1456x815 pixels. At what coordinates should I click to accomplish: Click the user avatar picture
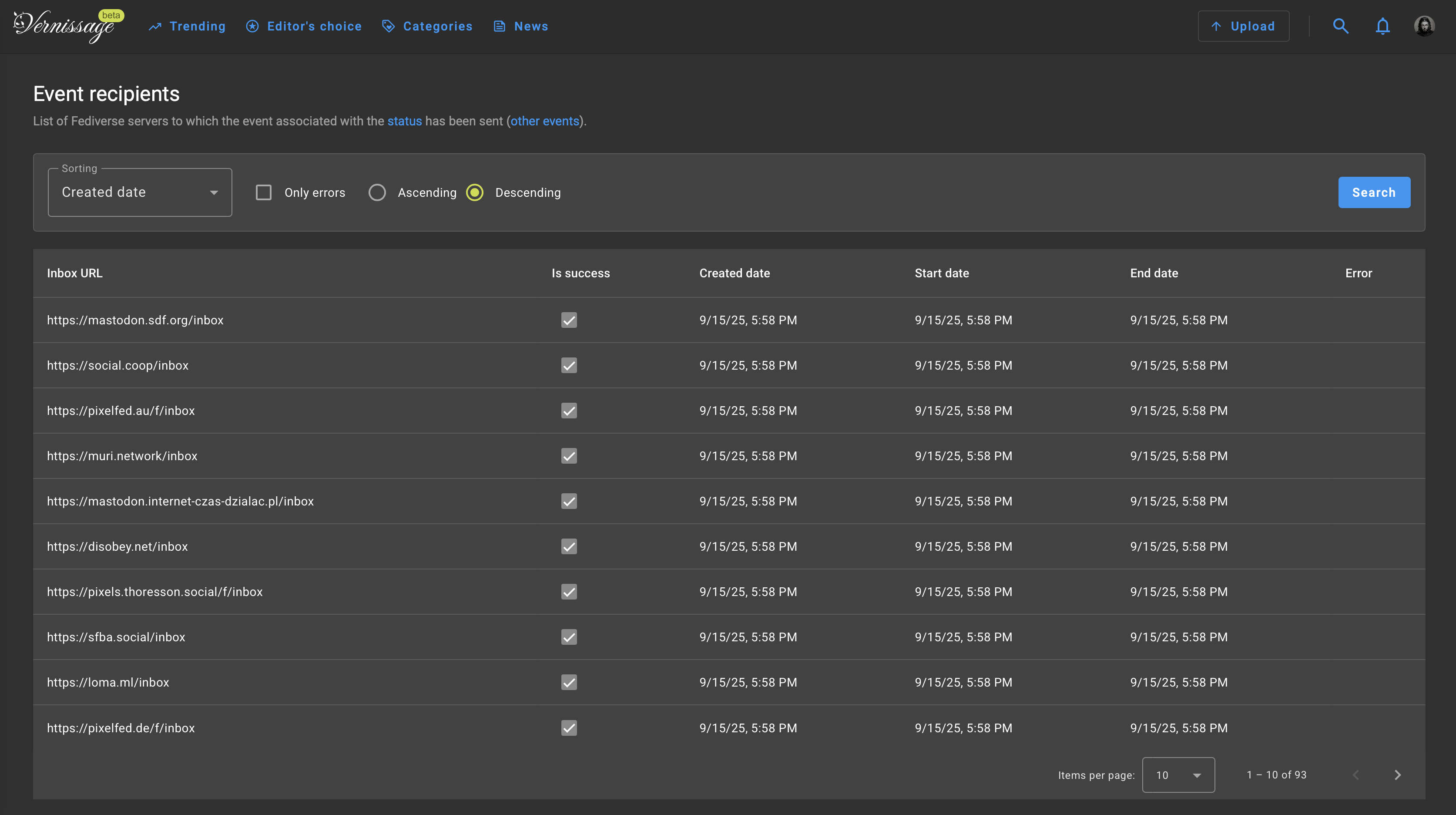pos(1424,26)
